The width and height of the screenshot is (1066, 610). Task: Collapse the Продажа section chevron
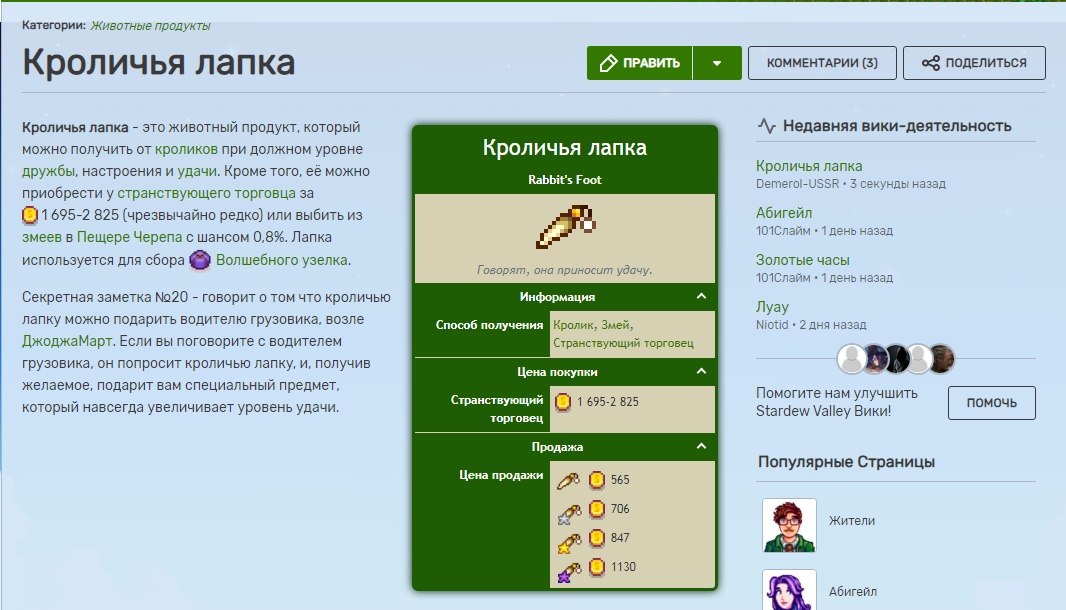click(x=701, y=446)
